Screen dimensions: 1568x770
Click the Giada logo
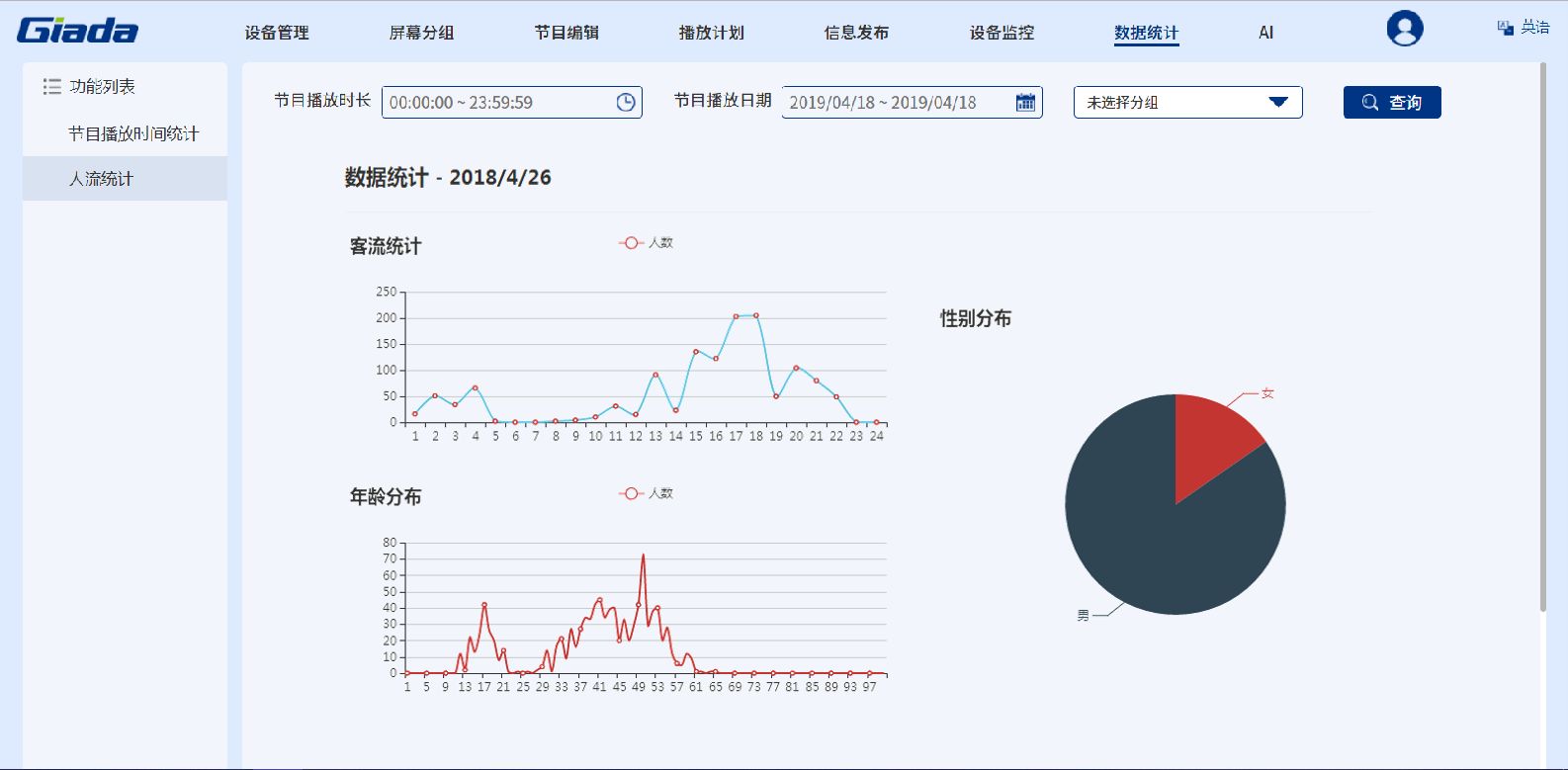[x=77, y=31]
